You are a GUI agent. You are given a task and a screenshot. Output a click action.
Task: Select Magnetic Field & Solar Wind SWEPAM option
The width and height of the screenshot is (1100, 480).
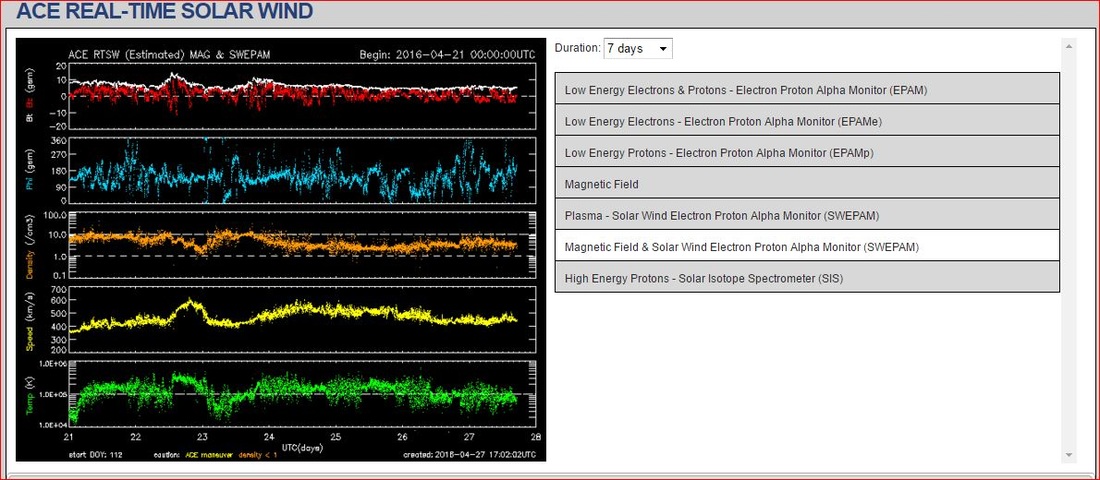[807, 246]
